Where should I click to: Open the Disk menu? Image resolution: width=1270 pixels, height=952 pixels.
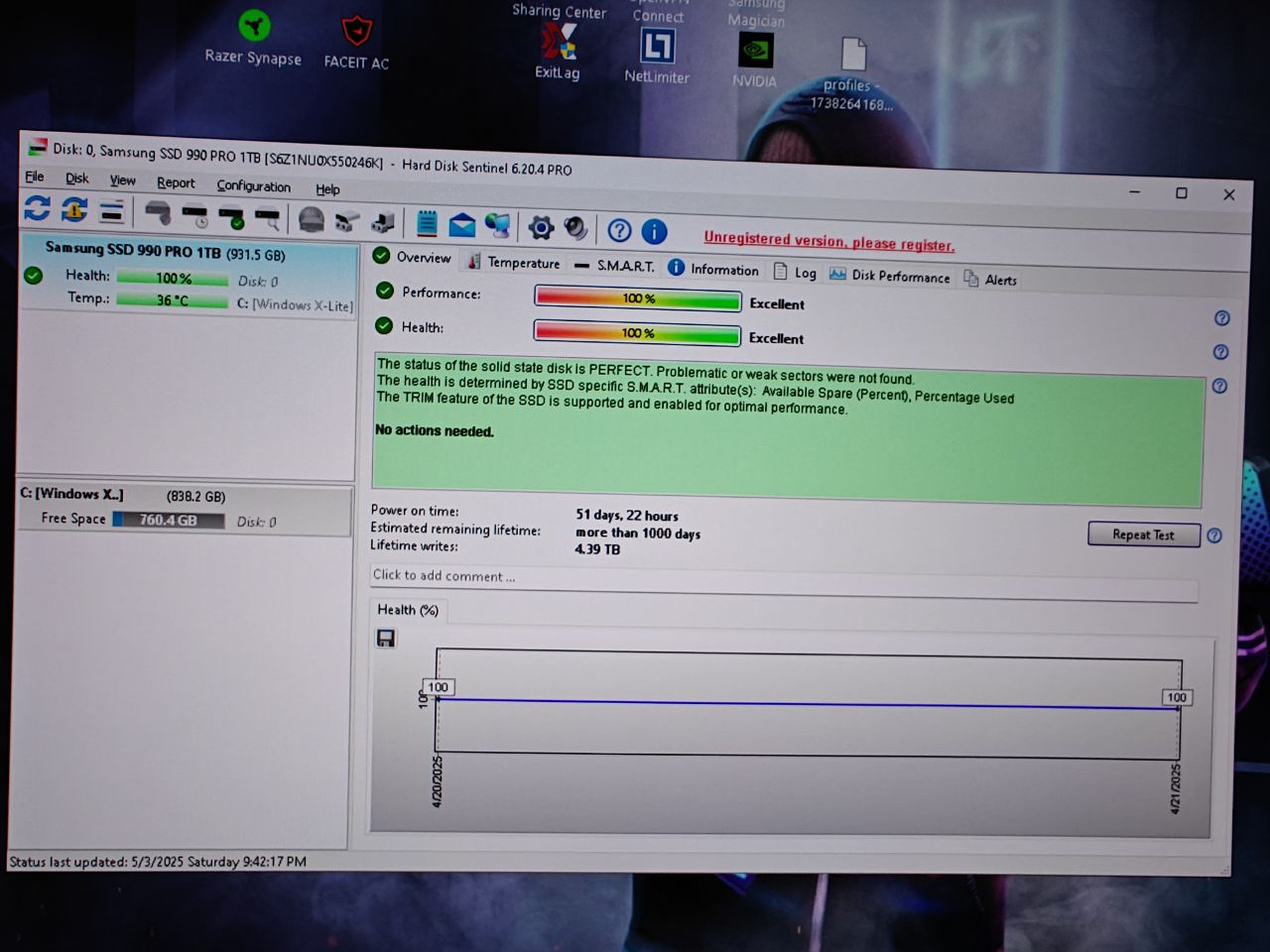pyautogui.click(x=77, y=178)
